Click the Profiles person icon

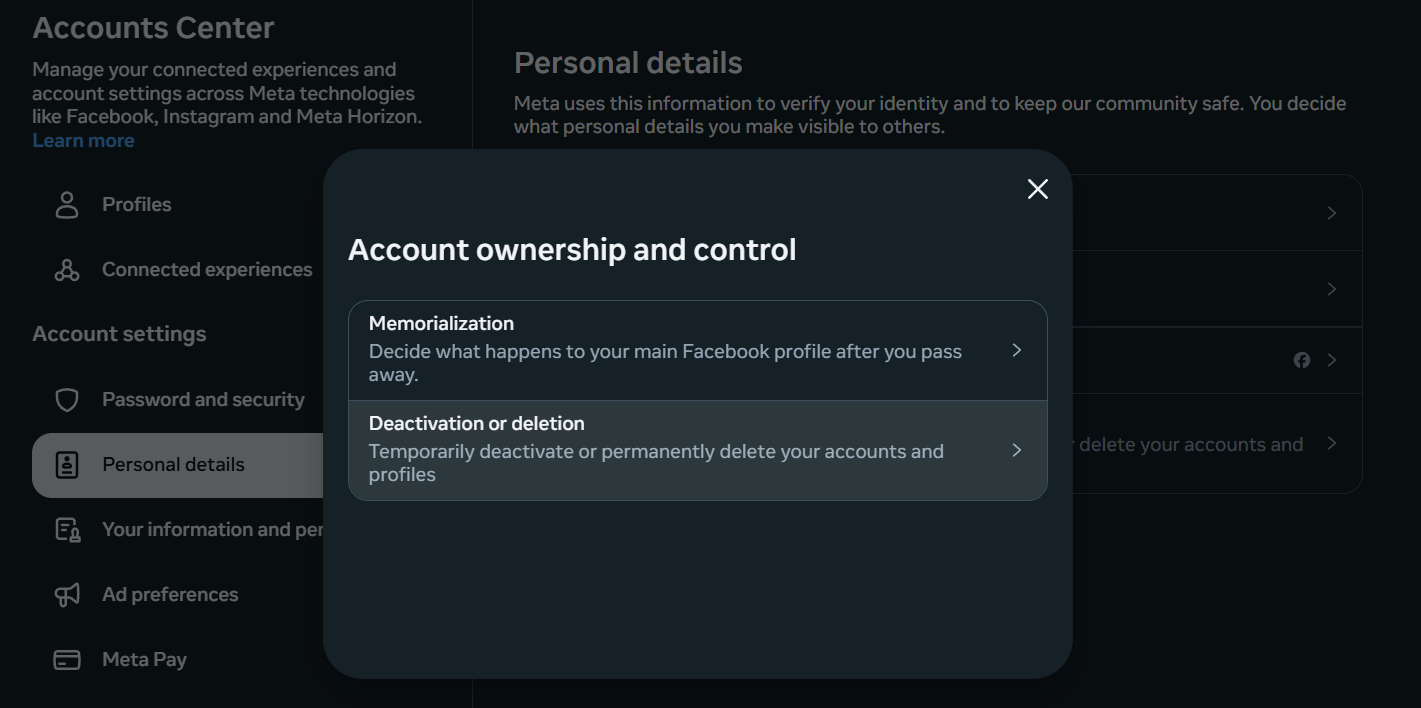pos(67,205)
